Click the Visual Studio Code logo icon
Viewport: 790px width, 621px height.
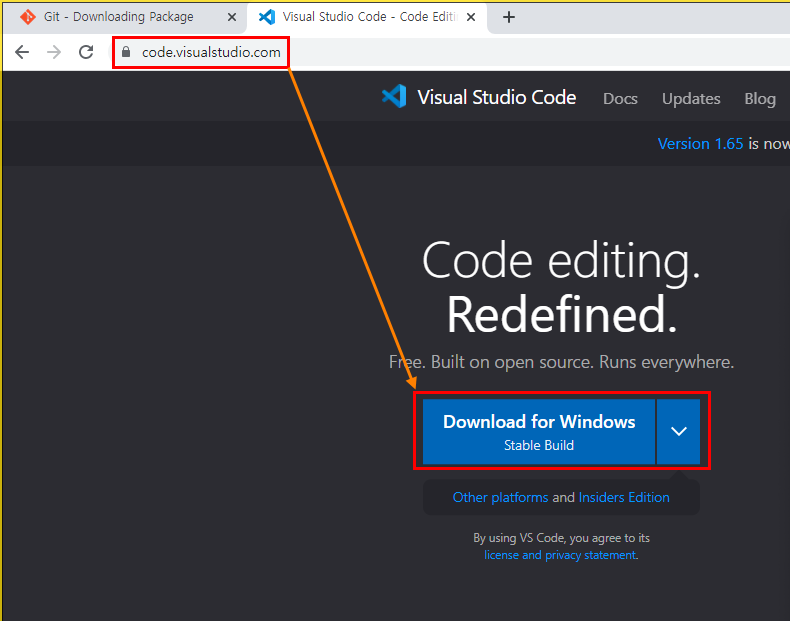(x=394, y=96)
